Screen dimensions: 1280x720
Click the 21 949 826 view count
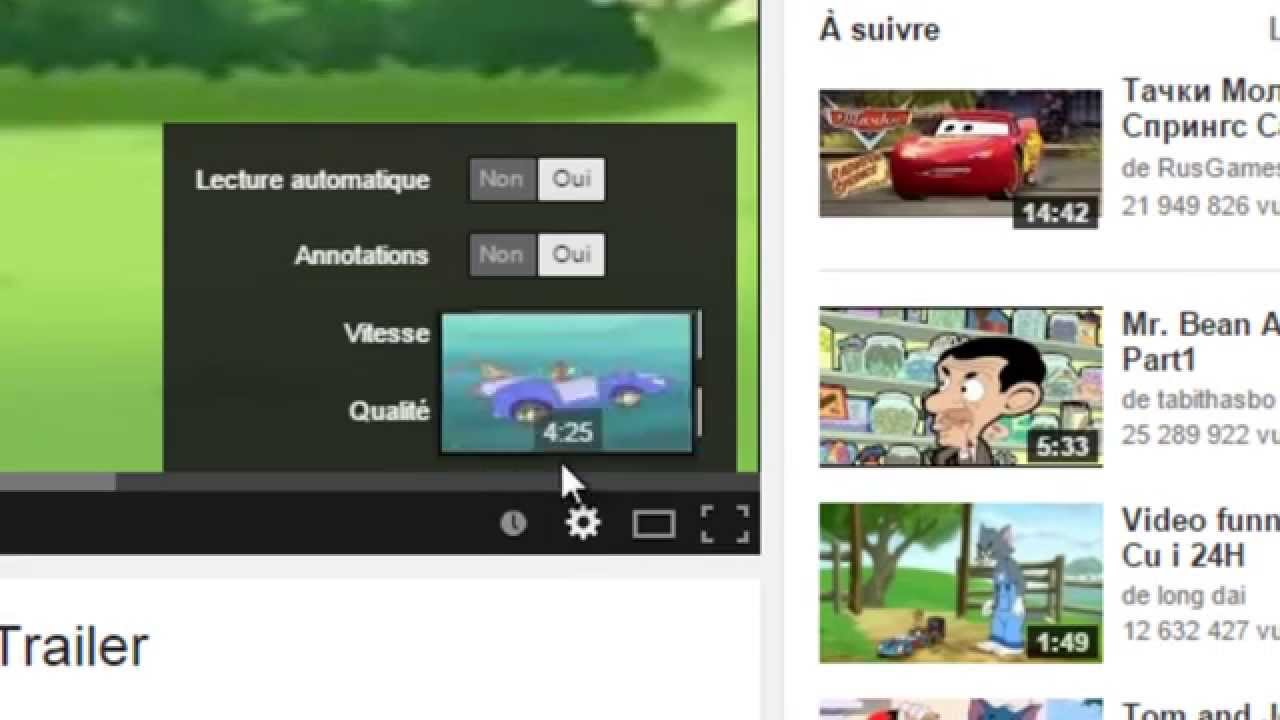click(x=1200, y=206)
